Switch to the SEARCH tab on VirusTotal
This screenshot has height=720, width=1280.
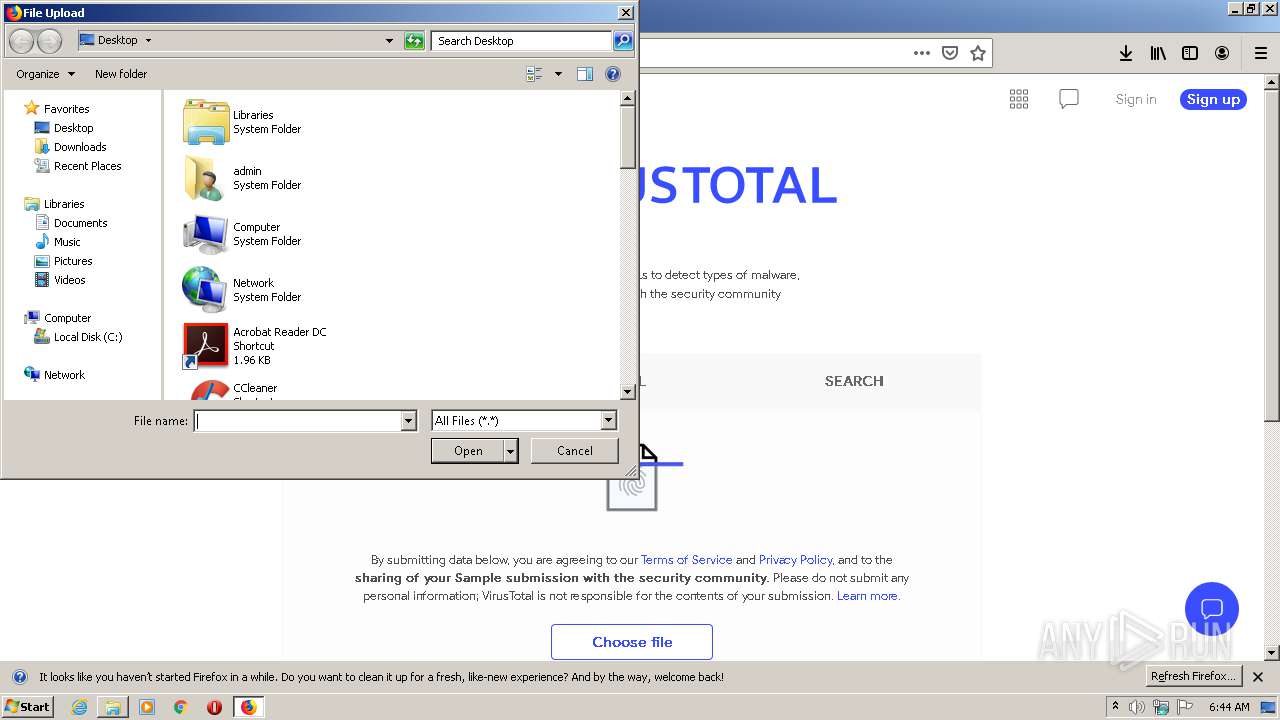click(854, 381)
